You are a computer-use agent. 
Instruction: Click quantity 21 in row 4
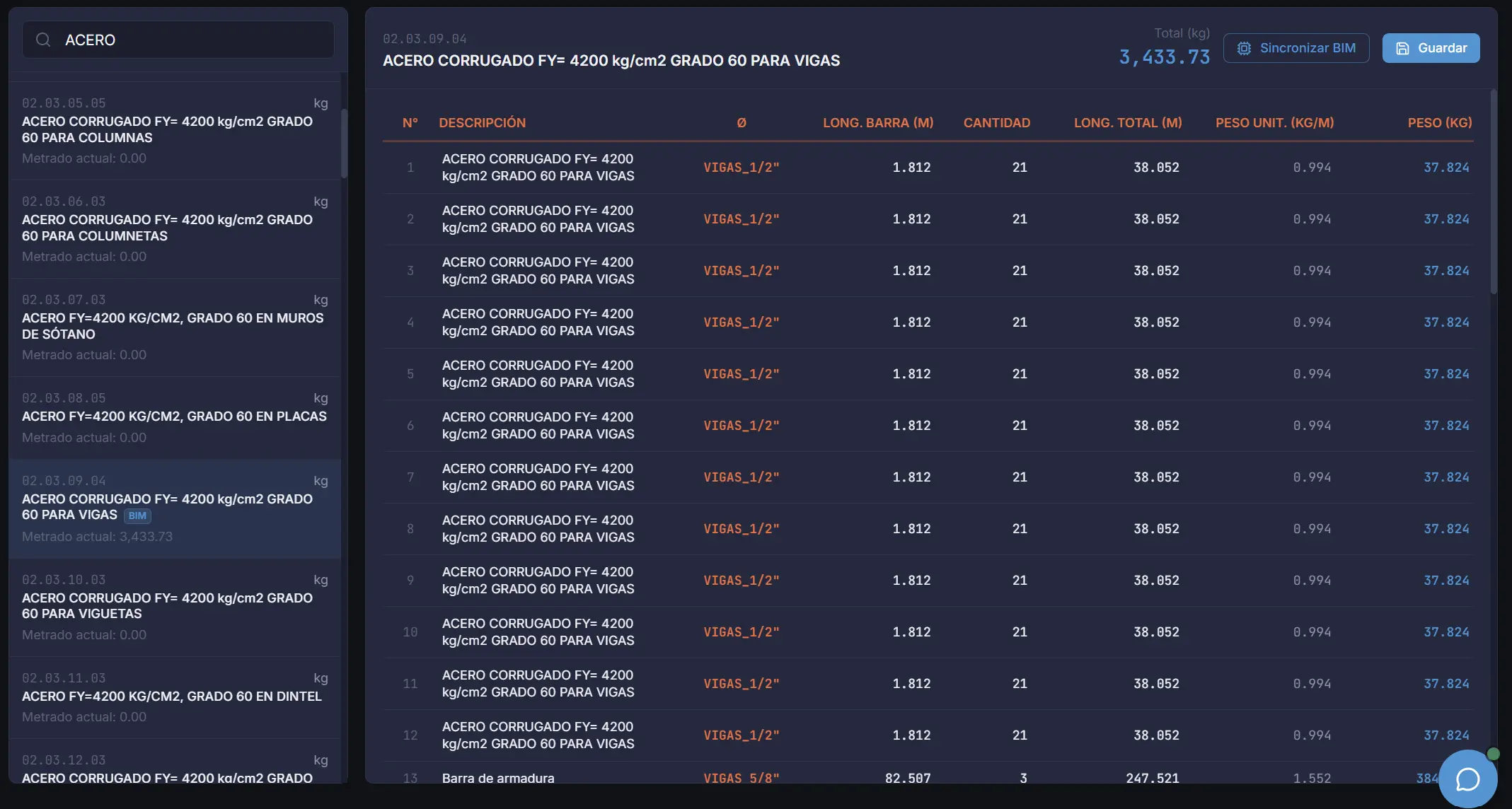click(x=1020, y=322)
